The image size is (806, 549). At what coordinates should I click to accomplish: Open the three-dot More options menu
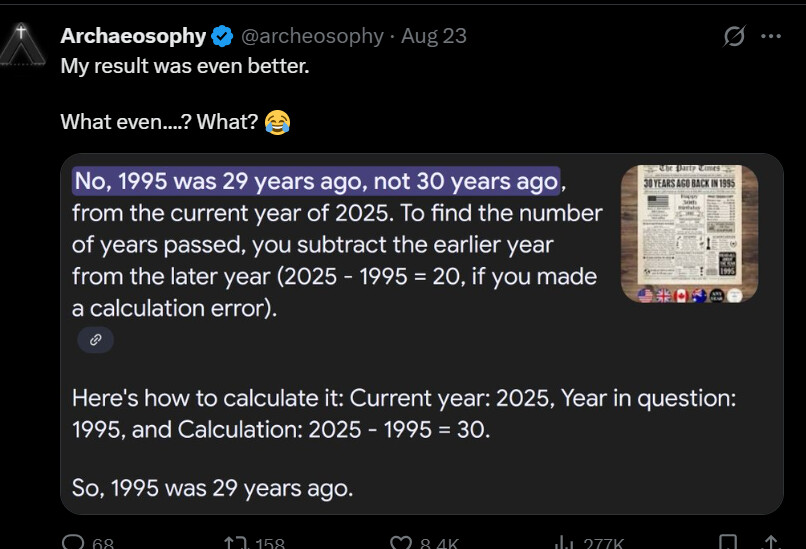771,37
